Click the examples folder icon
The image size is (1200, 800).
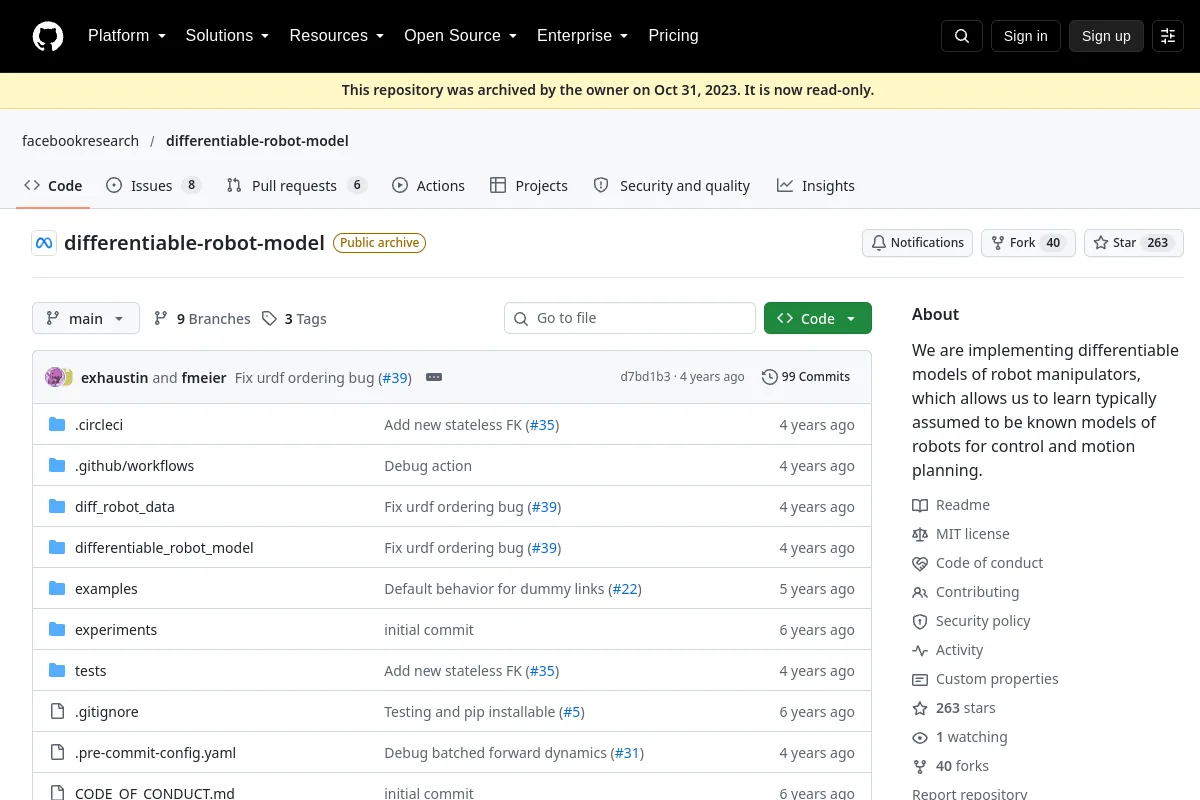57,589
